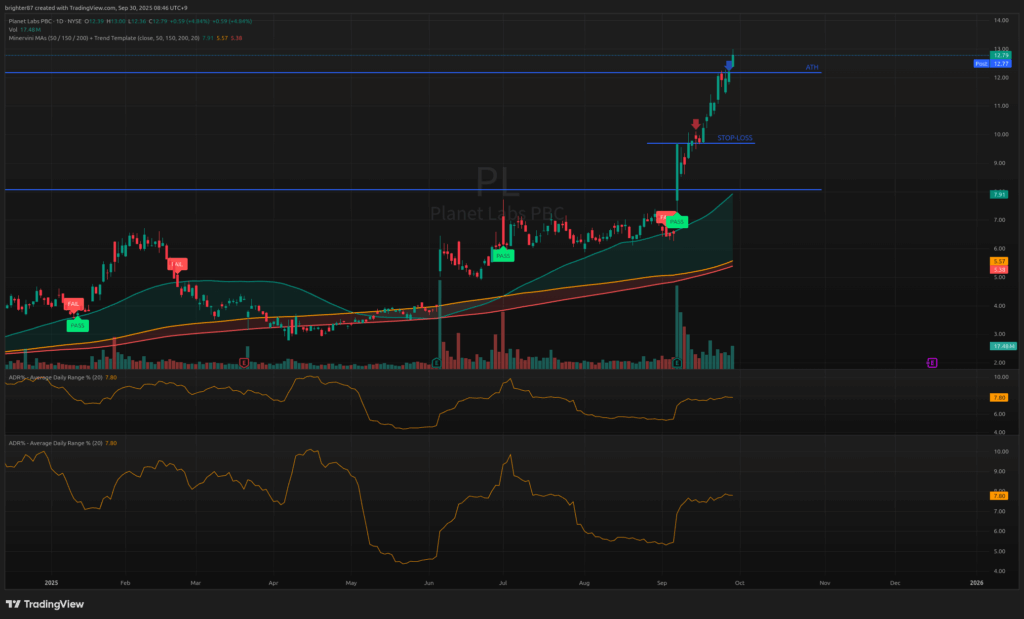Click the STOP-LOSS line label

click(735, 138)
